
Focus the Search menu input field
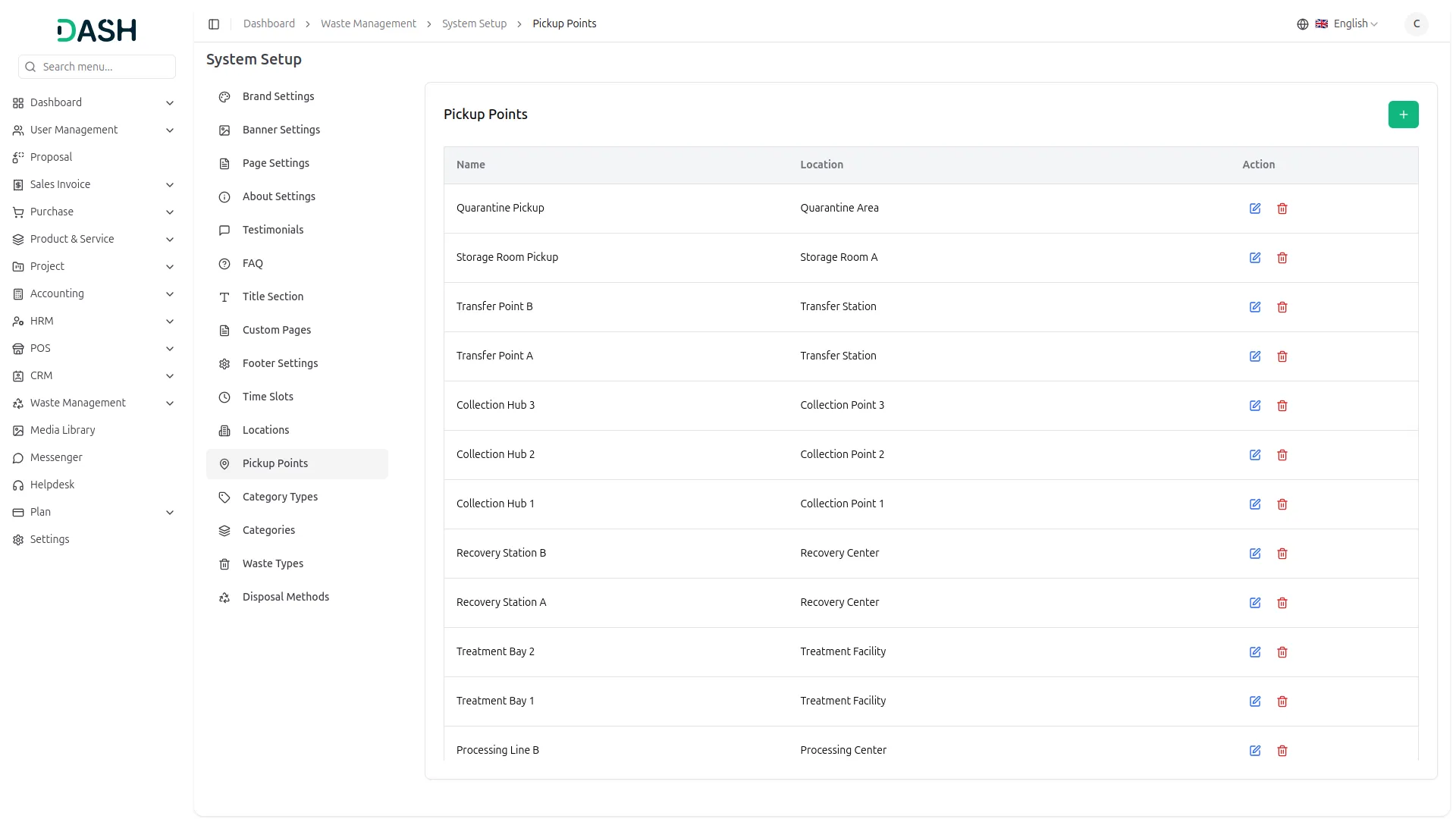105,67
